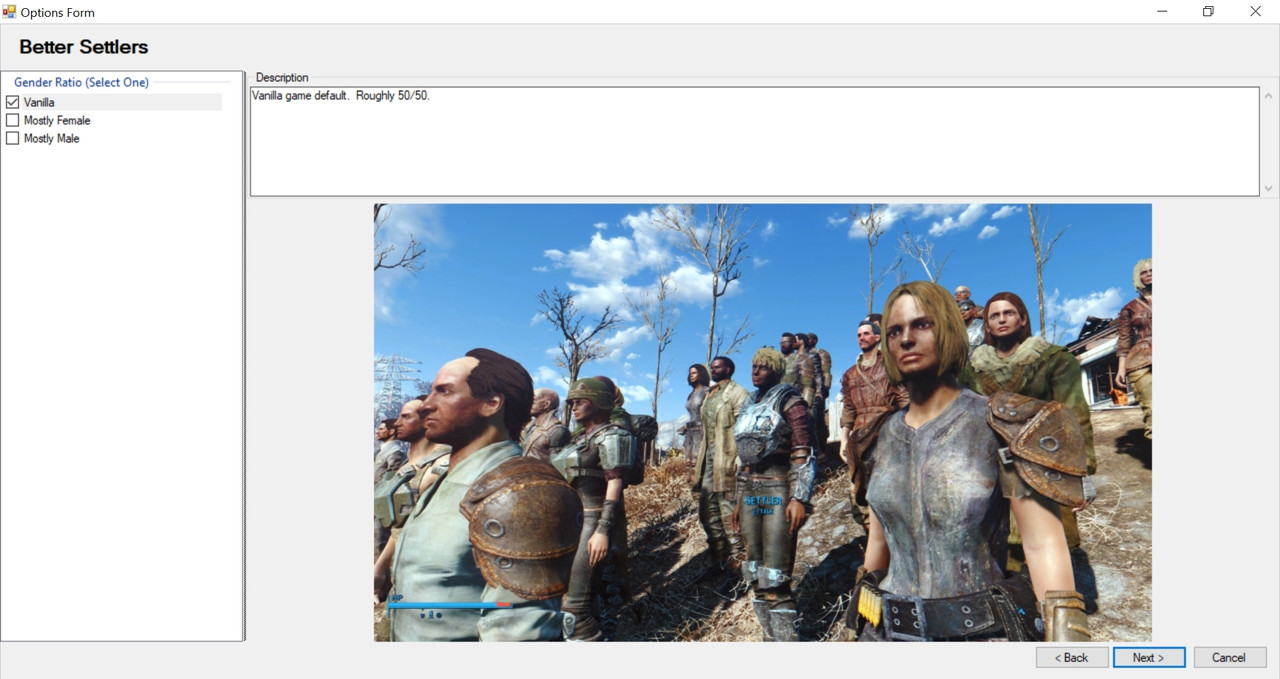Go to the next installer step
The image size is (1280, 679).
tap(1149, 657)
